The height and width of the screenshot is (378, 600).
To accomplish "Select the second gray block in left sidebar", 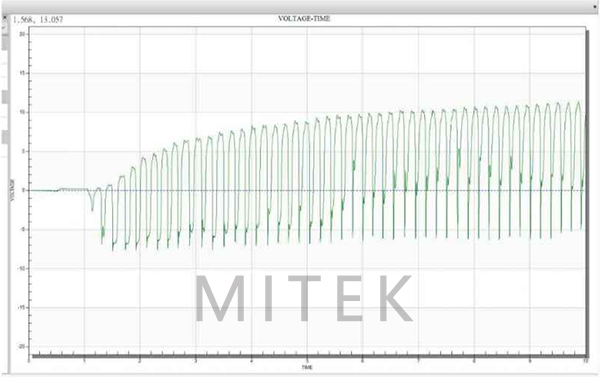I will point(5,97).
